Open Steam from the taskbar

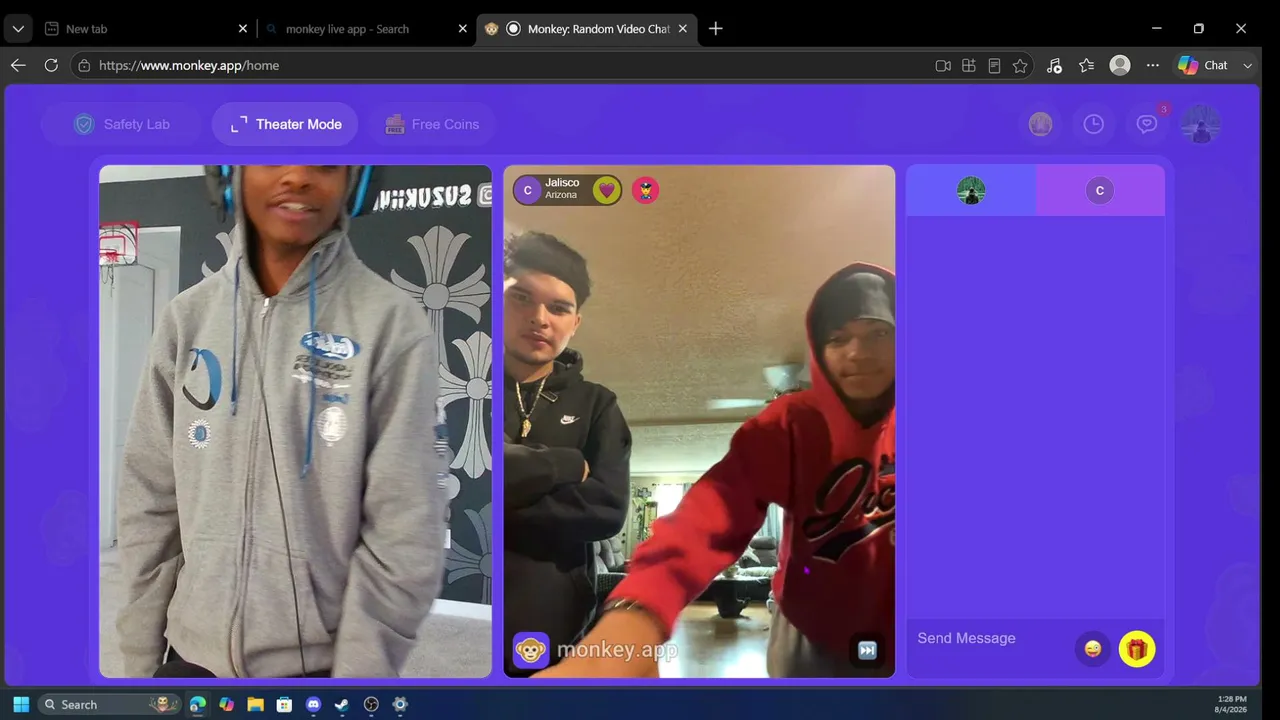pyautogui.click(x=342, y=704)
